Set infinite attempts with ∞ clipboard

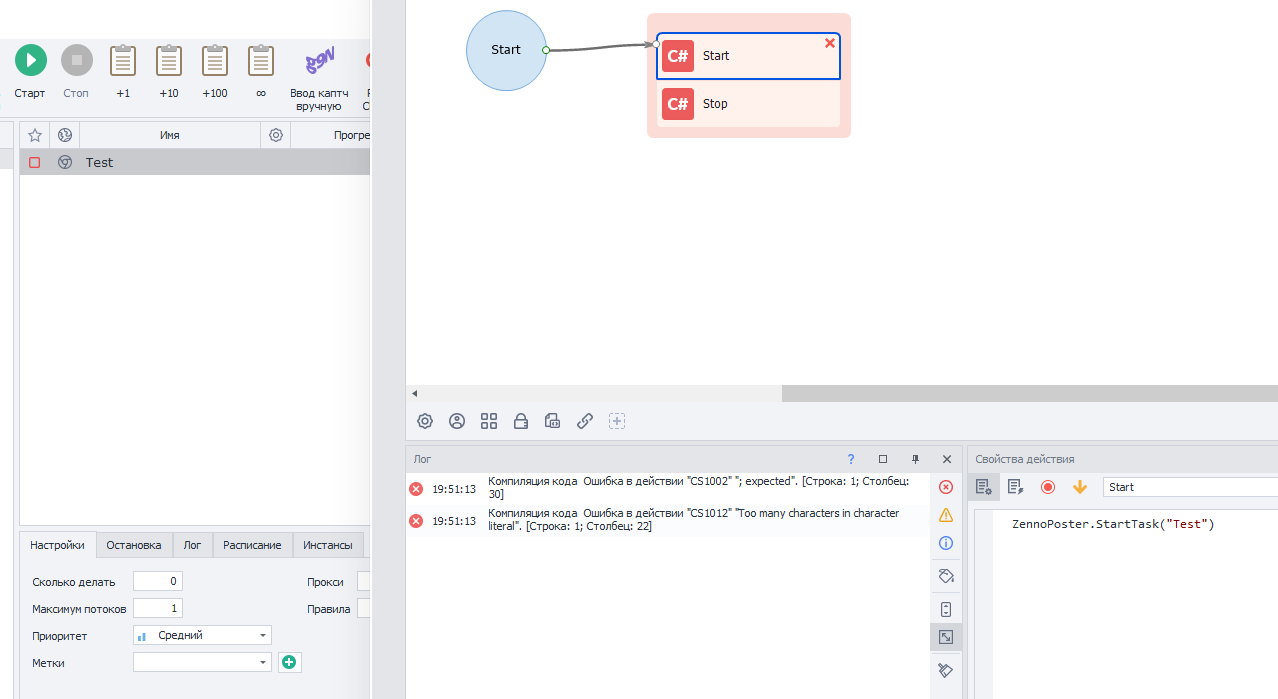[x=261, y=61]
